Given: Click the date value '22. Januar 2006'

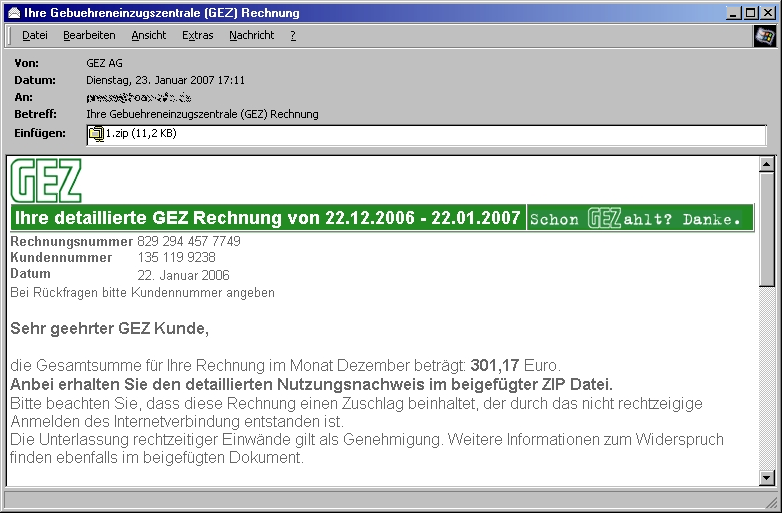Looking at the screenshot, I should click(x=184, y=275).
